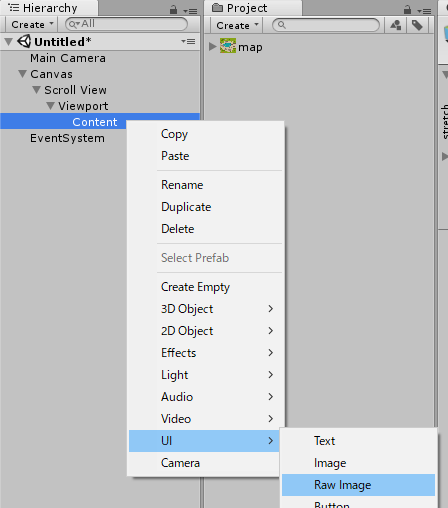
Task: Choose Copy in the context menu
Action: click(x=206, y=134)
